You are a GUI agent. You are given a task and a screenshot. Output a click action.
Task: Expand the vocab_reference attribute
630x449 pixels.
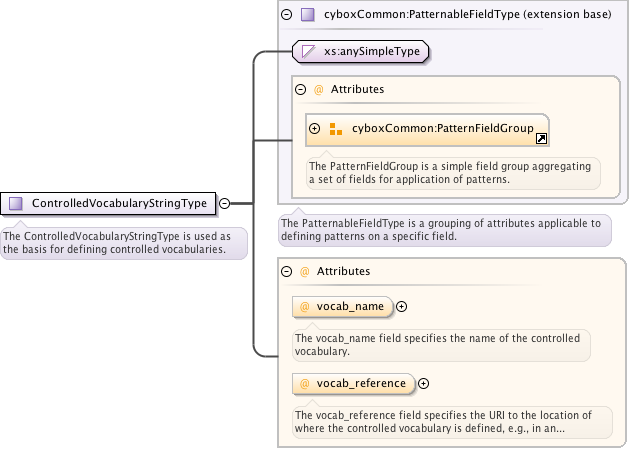click(x=423, y=383)
